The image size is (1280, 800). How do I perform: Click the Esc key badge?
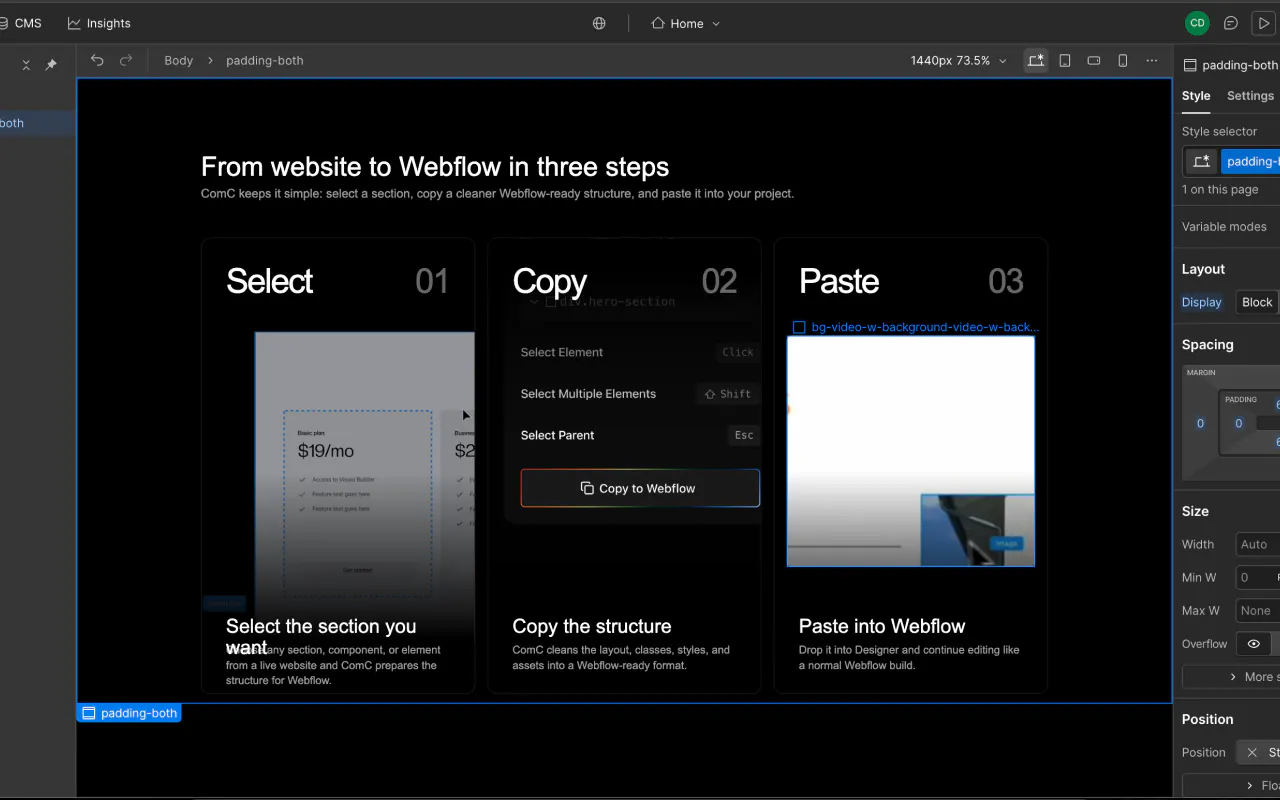(744, 435)
